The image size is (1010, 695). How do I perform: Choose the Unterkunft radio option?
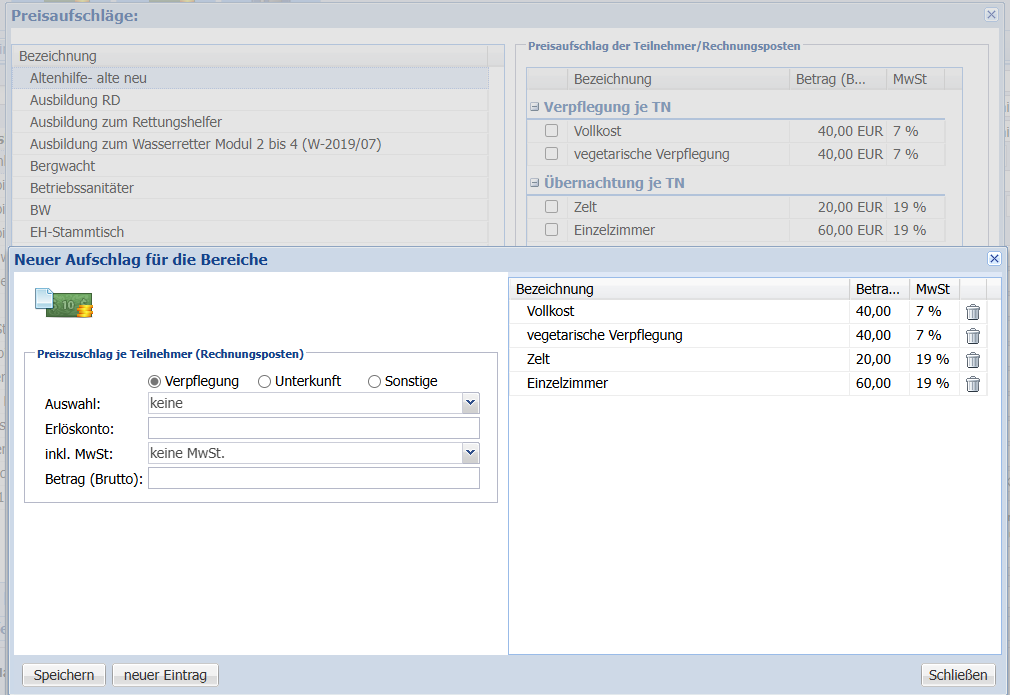265,381
